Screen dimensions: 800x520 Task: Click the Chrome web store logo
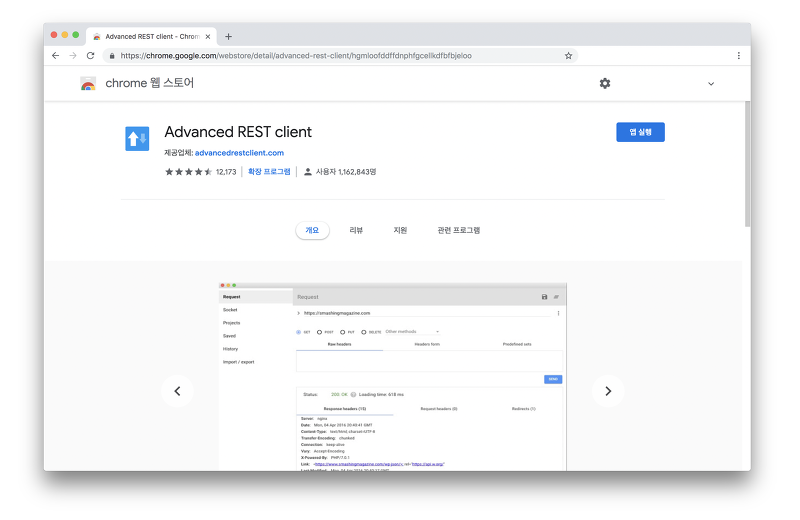click(88, 83)
